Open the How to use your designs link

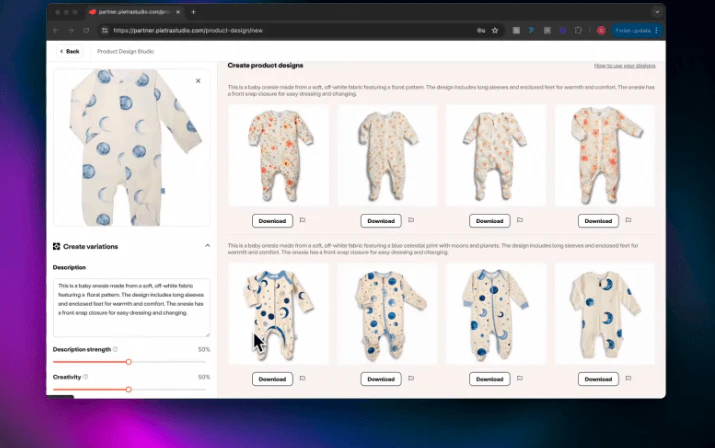pyautogui.click(x=624, y=66)
